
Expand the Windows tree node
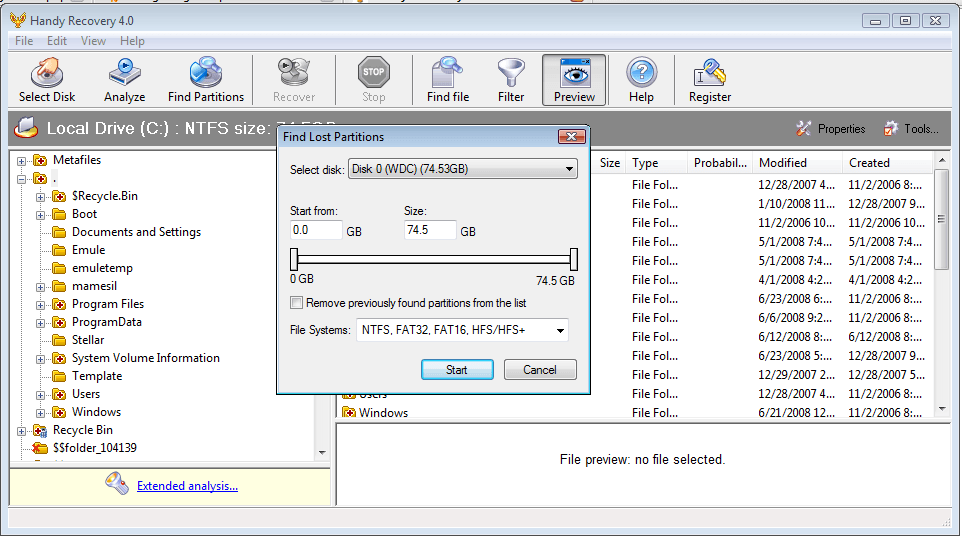coord(40,413)
